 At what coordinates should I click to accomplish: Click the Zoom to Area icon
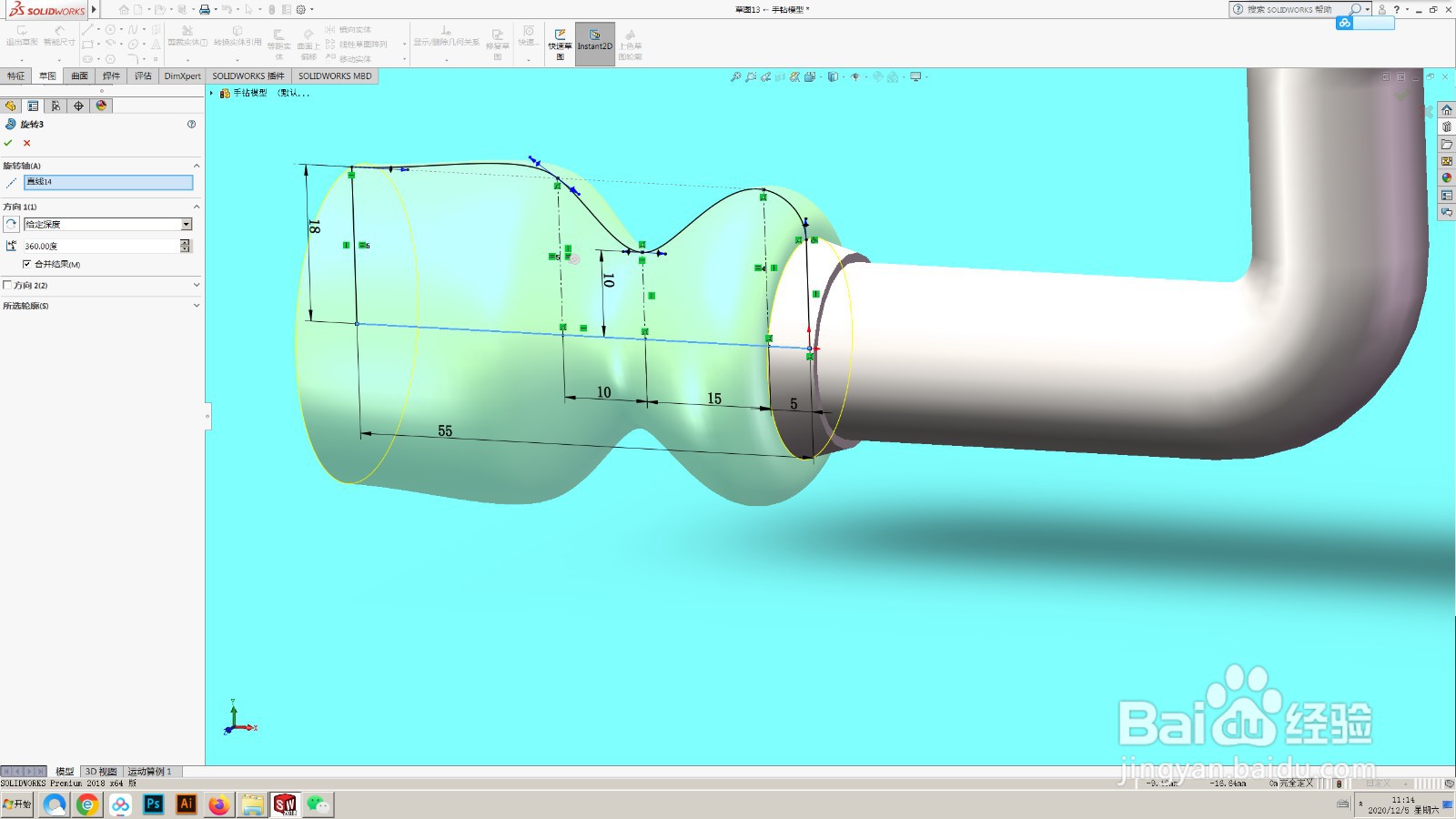(751, 77)
